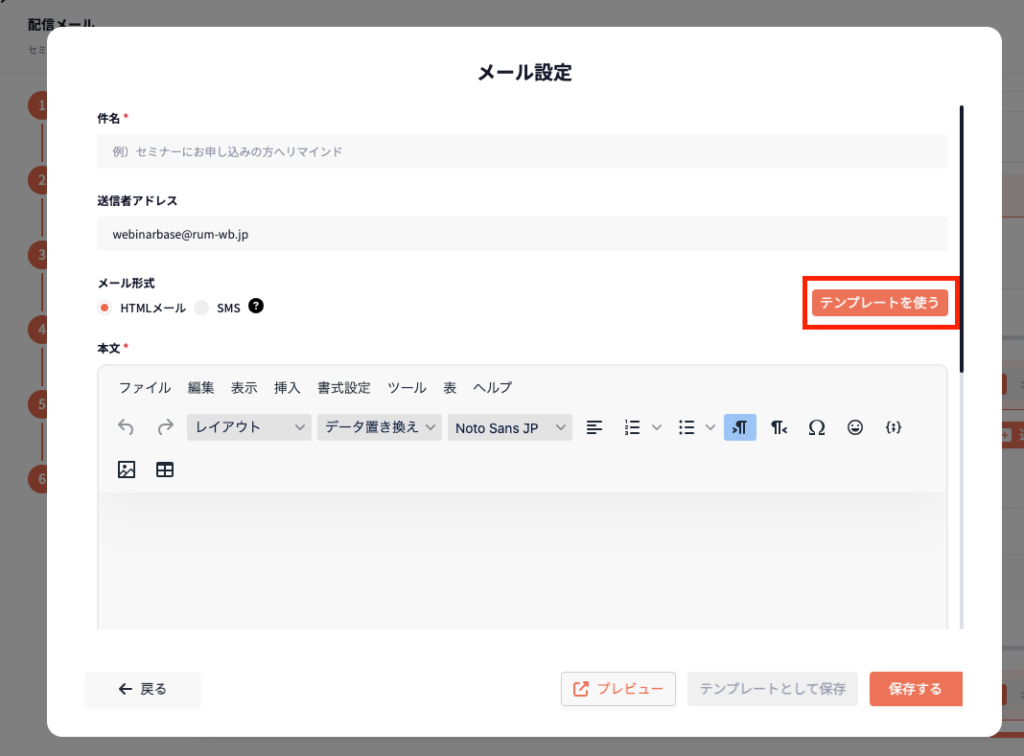Open the emoji smiley picker
1024x756 pixels.
855,427
